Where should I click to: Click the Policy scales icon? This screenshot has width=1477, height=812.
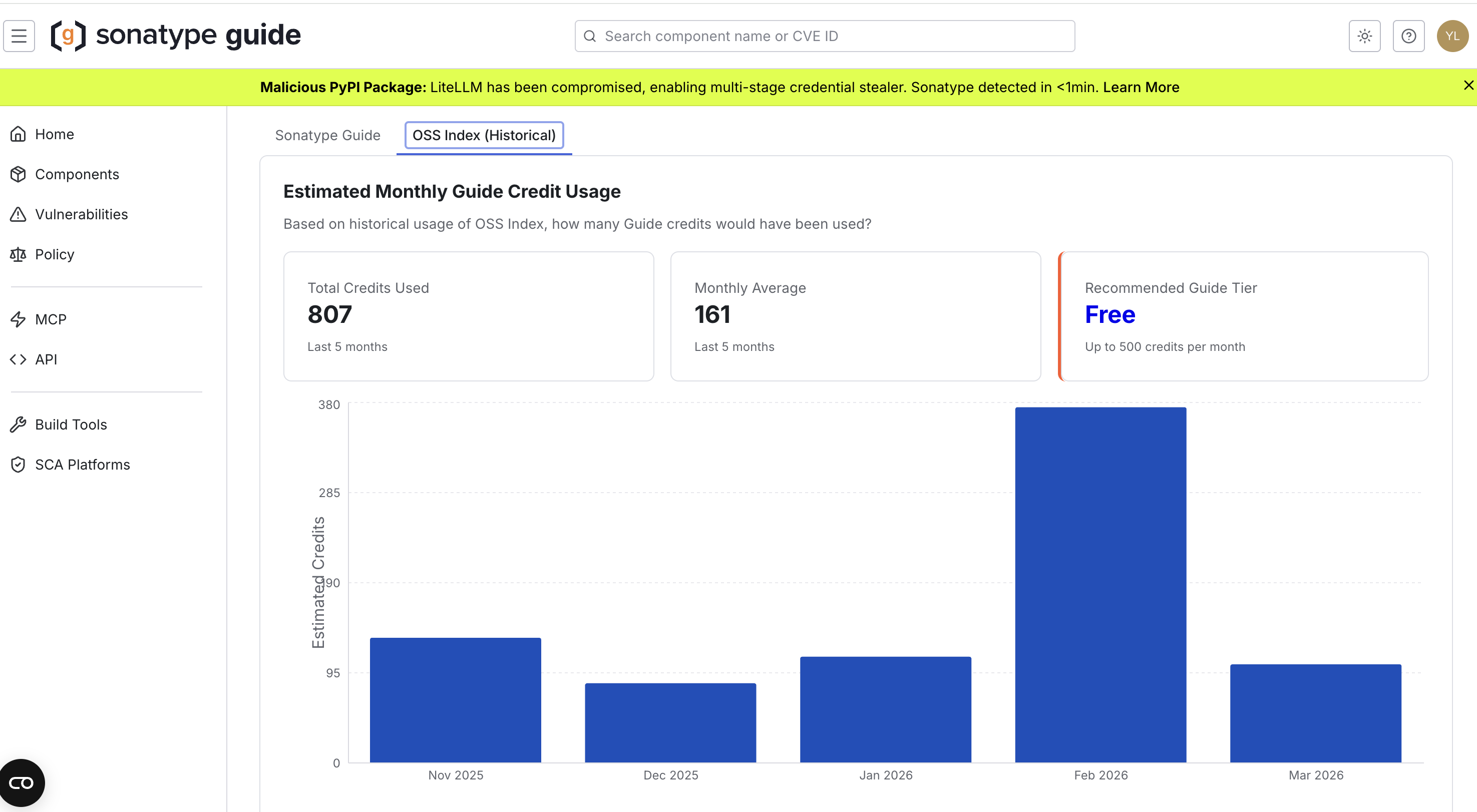[x=19, y=255]
